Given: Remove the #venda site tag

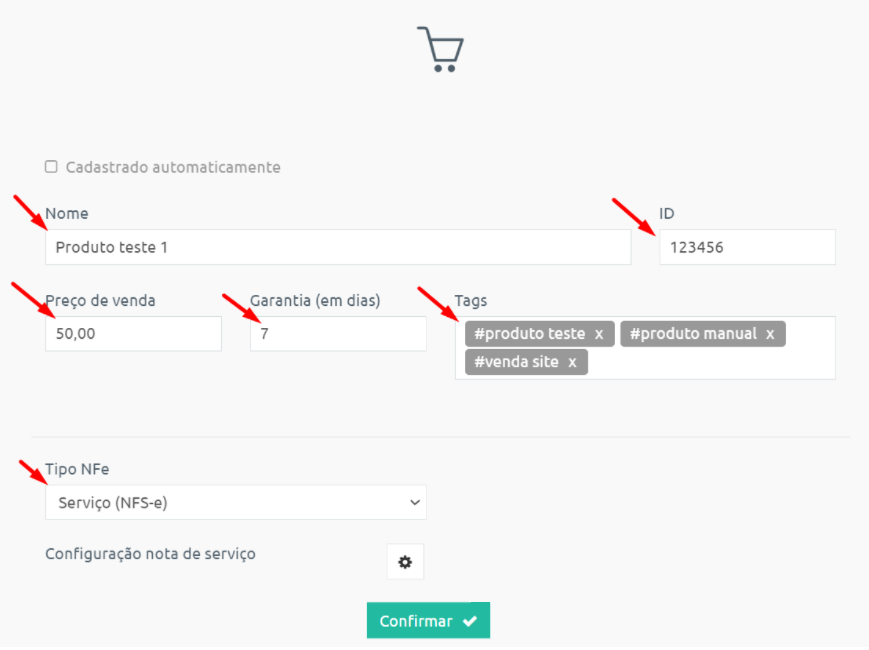Looking at the screenshot, I should coord(572,362).
